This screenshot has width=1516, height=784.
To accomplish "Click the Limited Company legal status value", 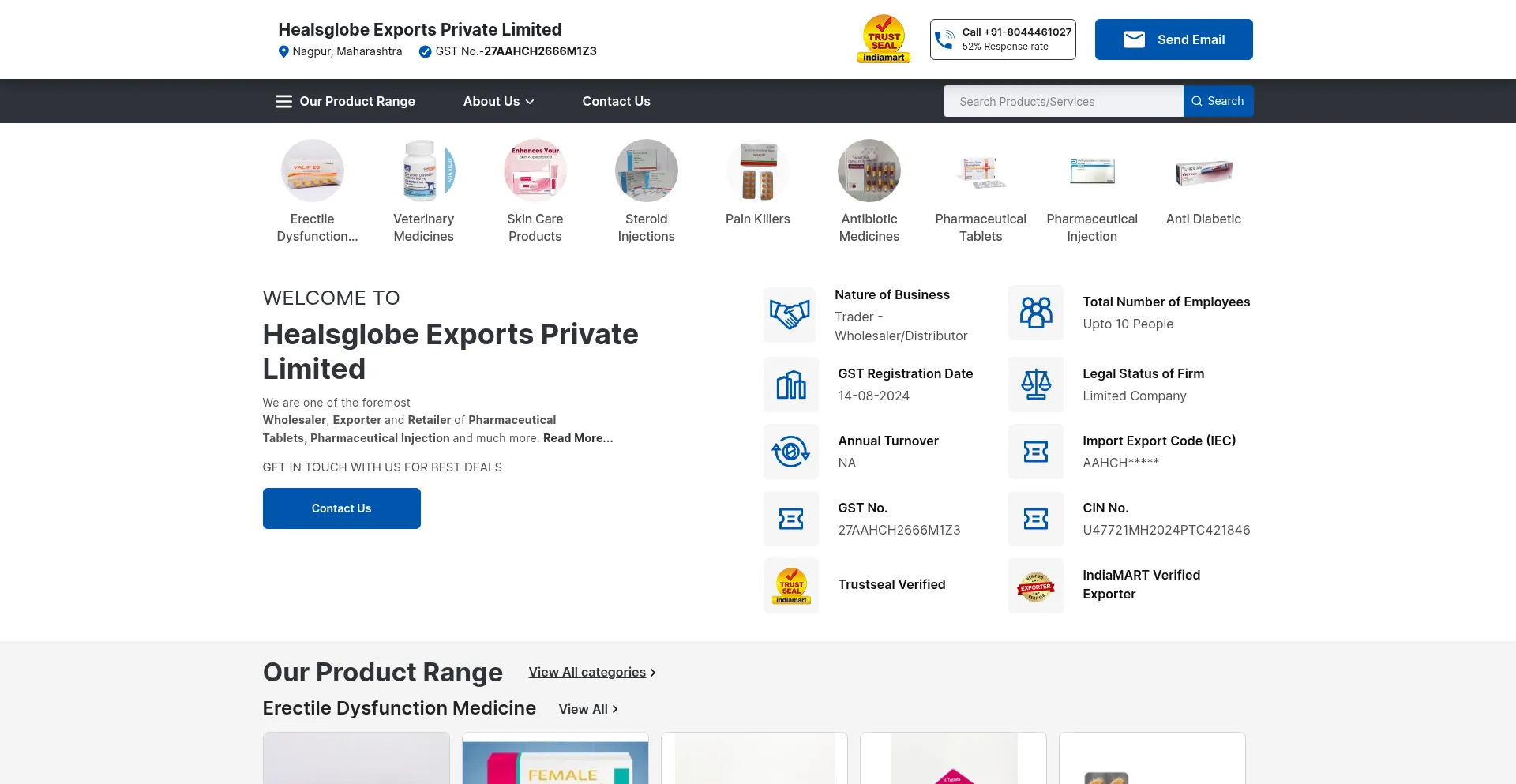I will (x=1135, y=396).
